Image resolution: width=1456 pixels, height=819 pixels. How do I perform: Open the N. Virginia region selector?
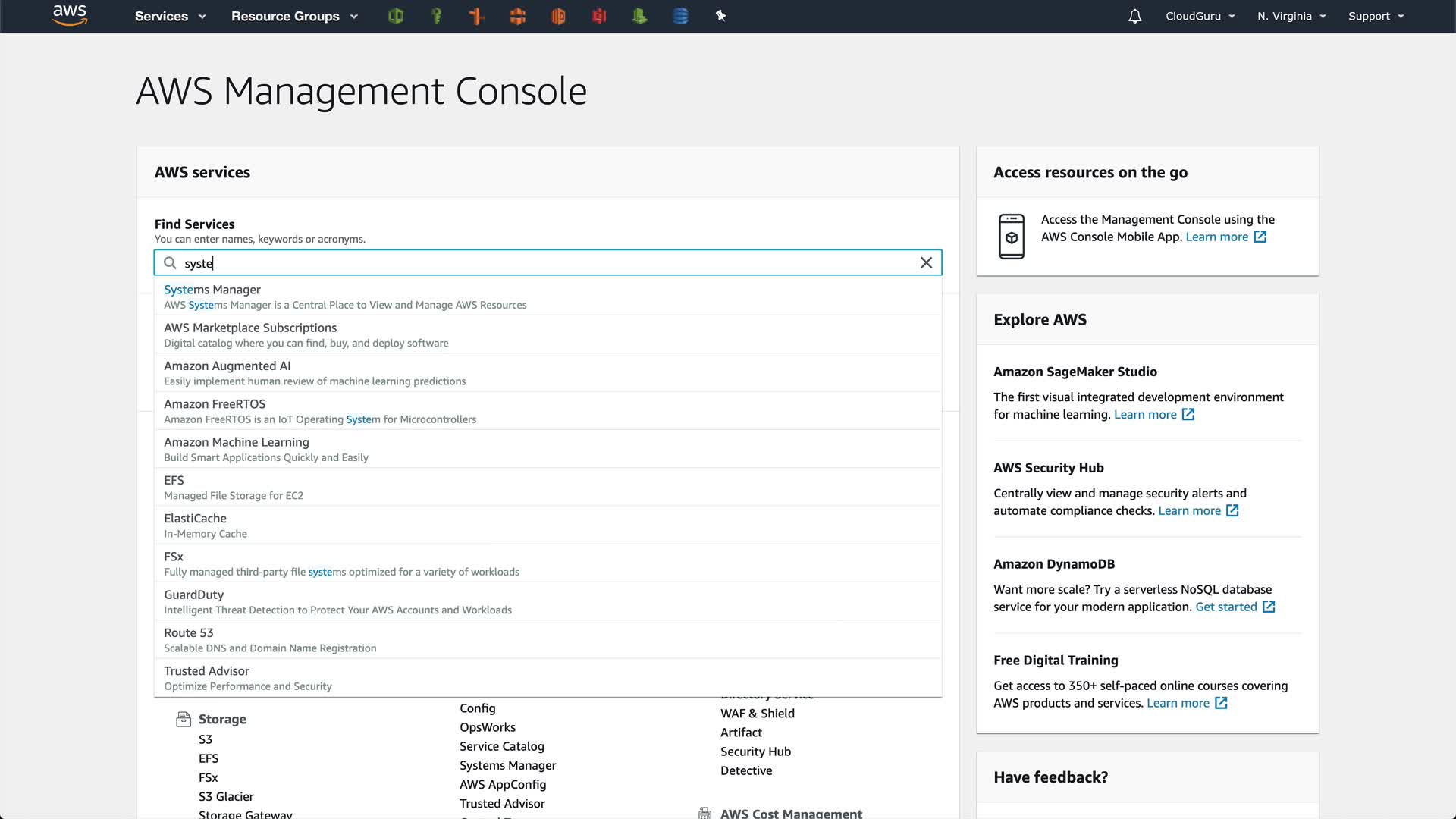click(x=1291, y=16)
